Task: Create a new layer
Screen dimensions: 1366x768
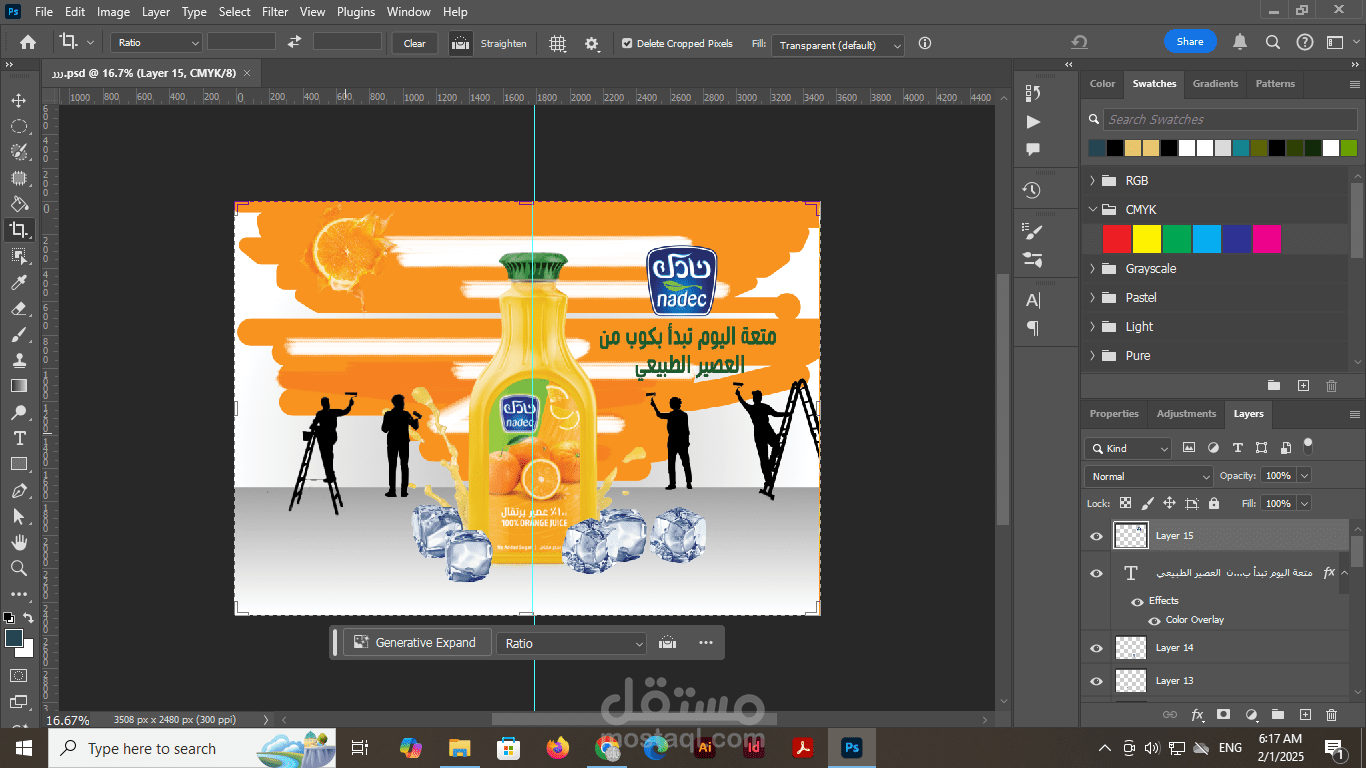Action: click(1304, 714)
